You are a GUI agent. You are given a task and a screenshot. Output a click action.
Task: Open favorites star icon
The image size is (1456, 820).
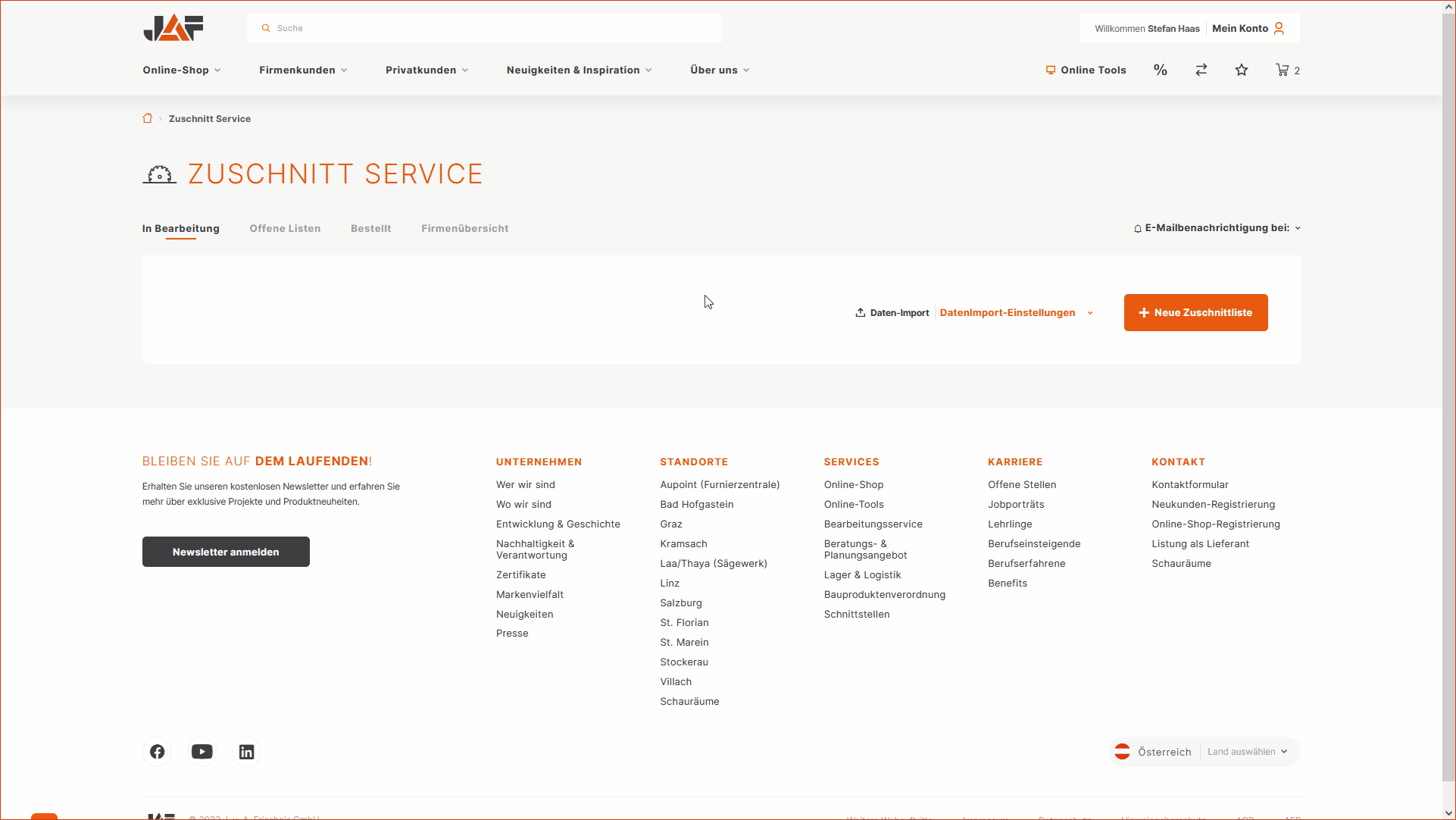(1241, 70)
